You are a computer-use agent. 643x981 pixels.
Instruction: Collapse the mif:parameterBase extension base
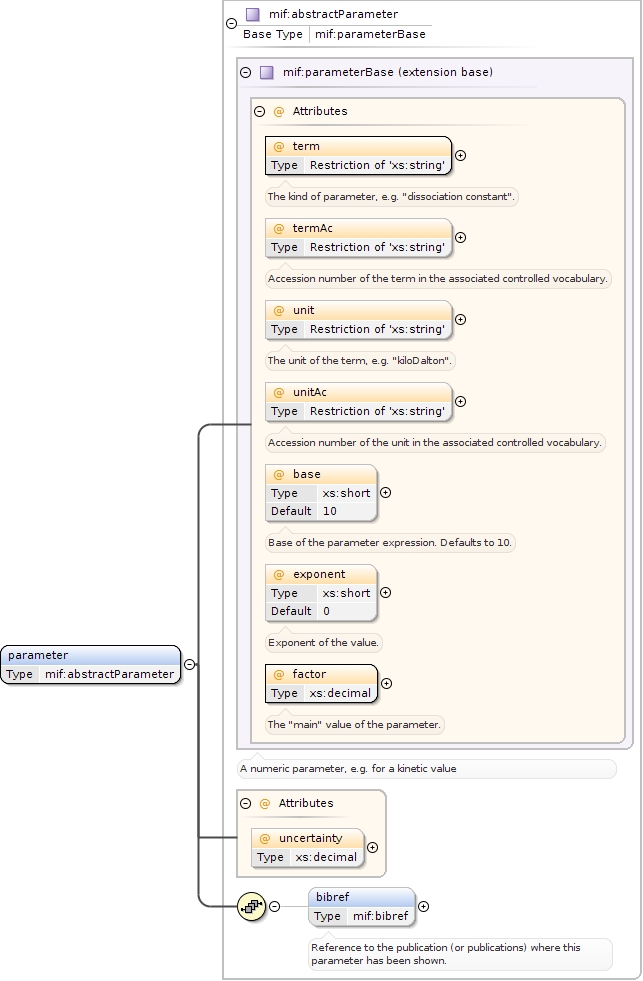pyautogui.click(x=246, y=72)
